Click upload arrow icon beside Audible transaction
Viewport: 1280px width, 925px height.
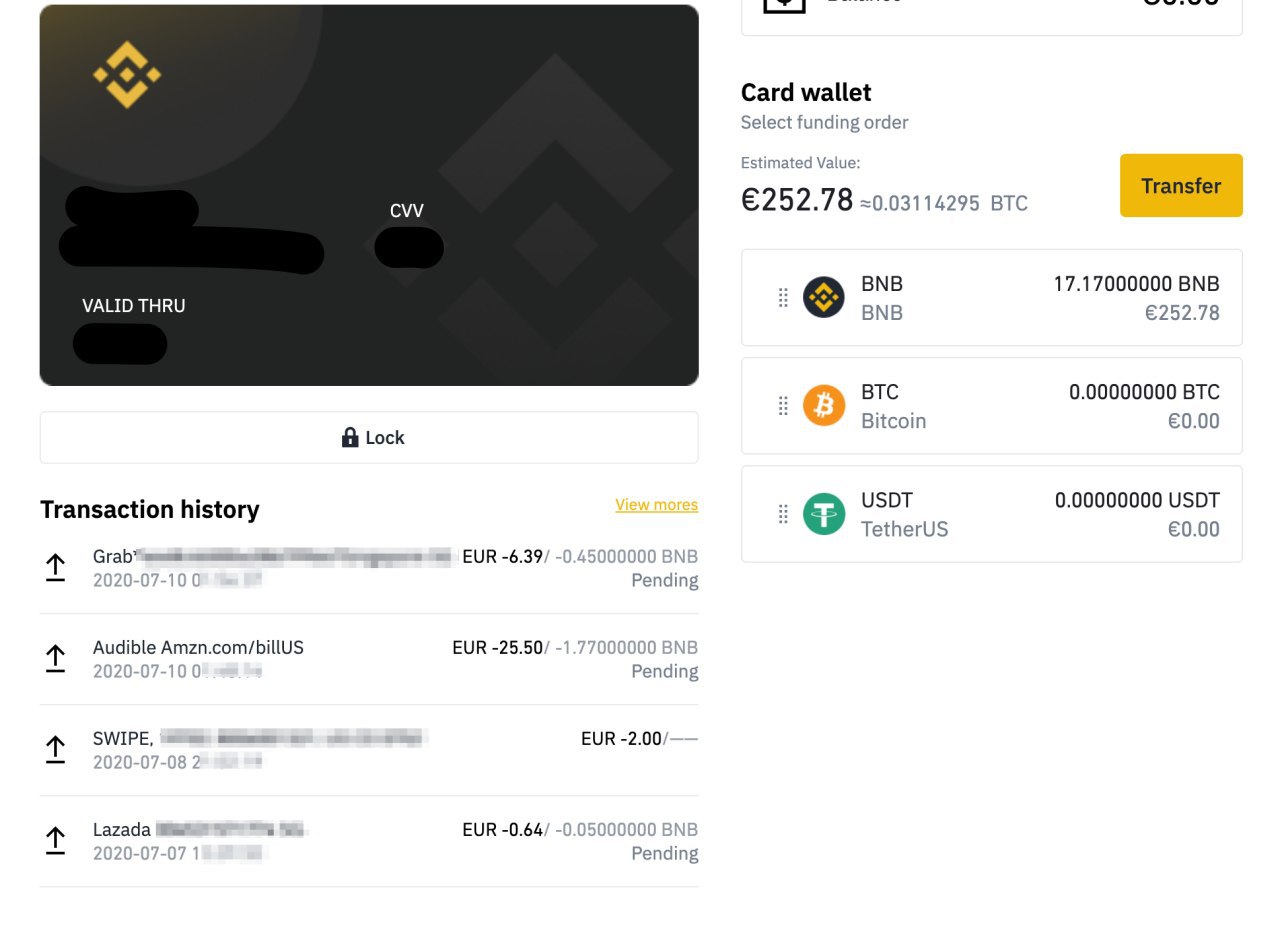click(56, 658)
